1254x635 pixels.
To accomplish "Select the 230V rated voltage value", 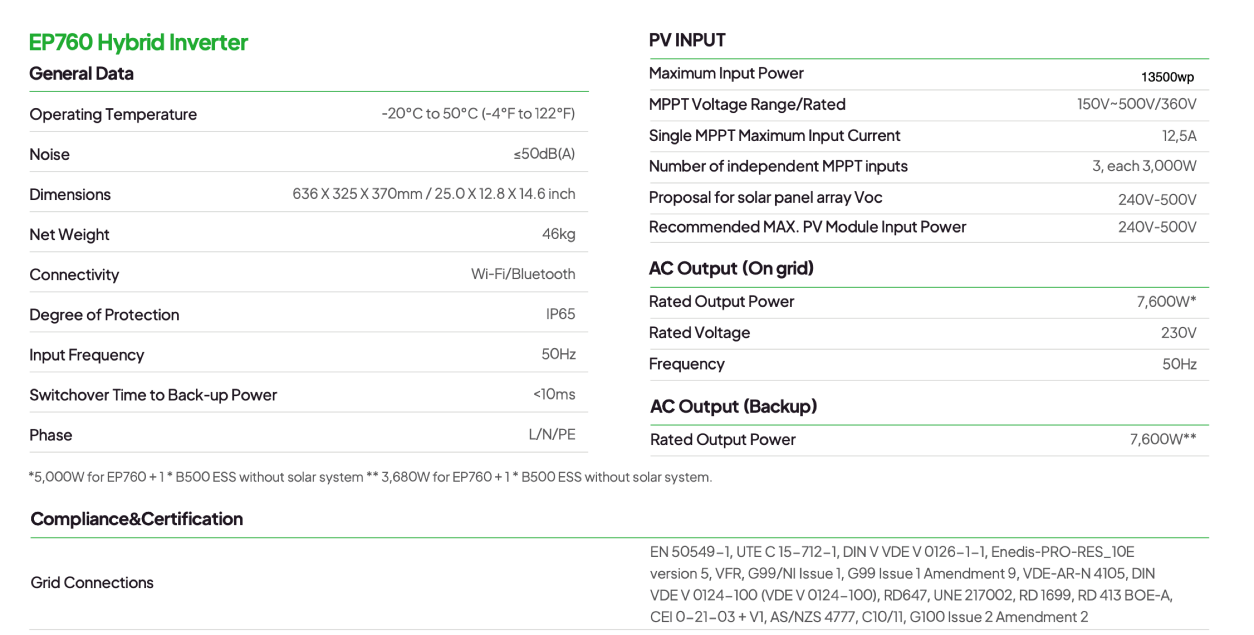I will [1179, 333].
